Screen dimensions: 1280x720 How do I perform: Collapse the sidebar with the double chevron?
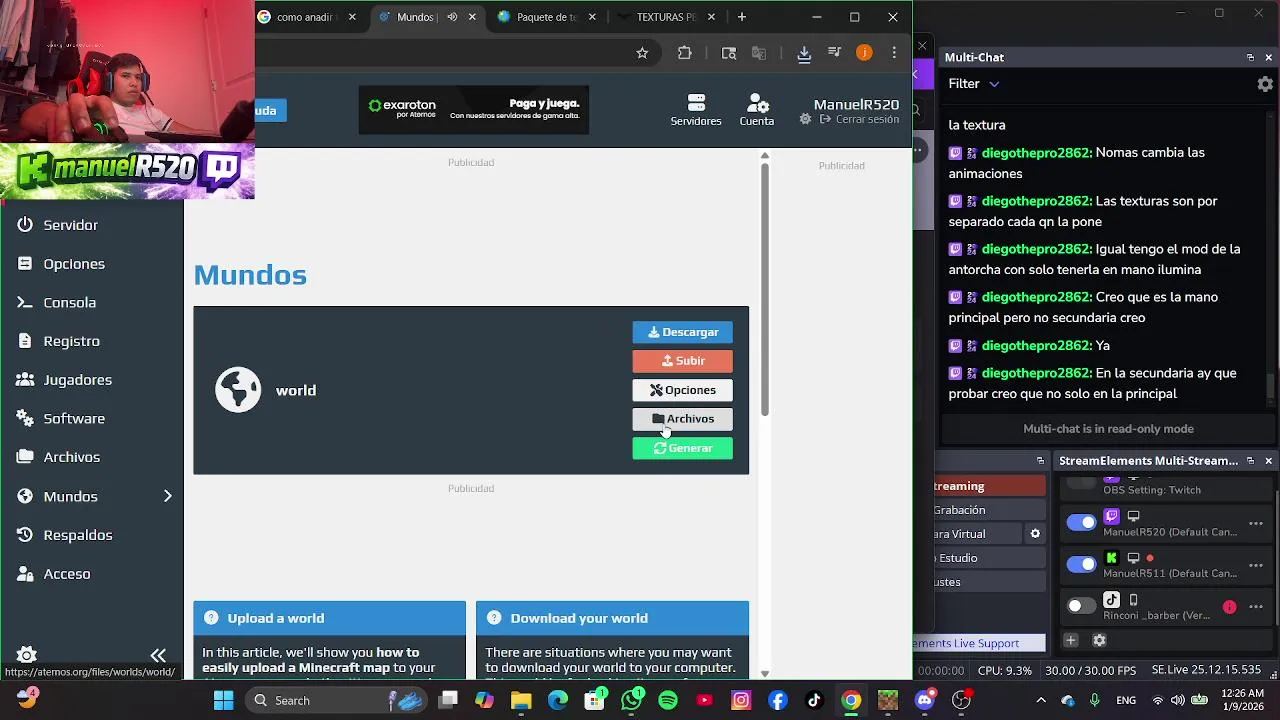coord(158,655)
